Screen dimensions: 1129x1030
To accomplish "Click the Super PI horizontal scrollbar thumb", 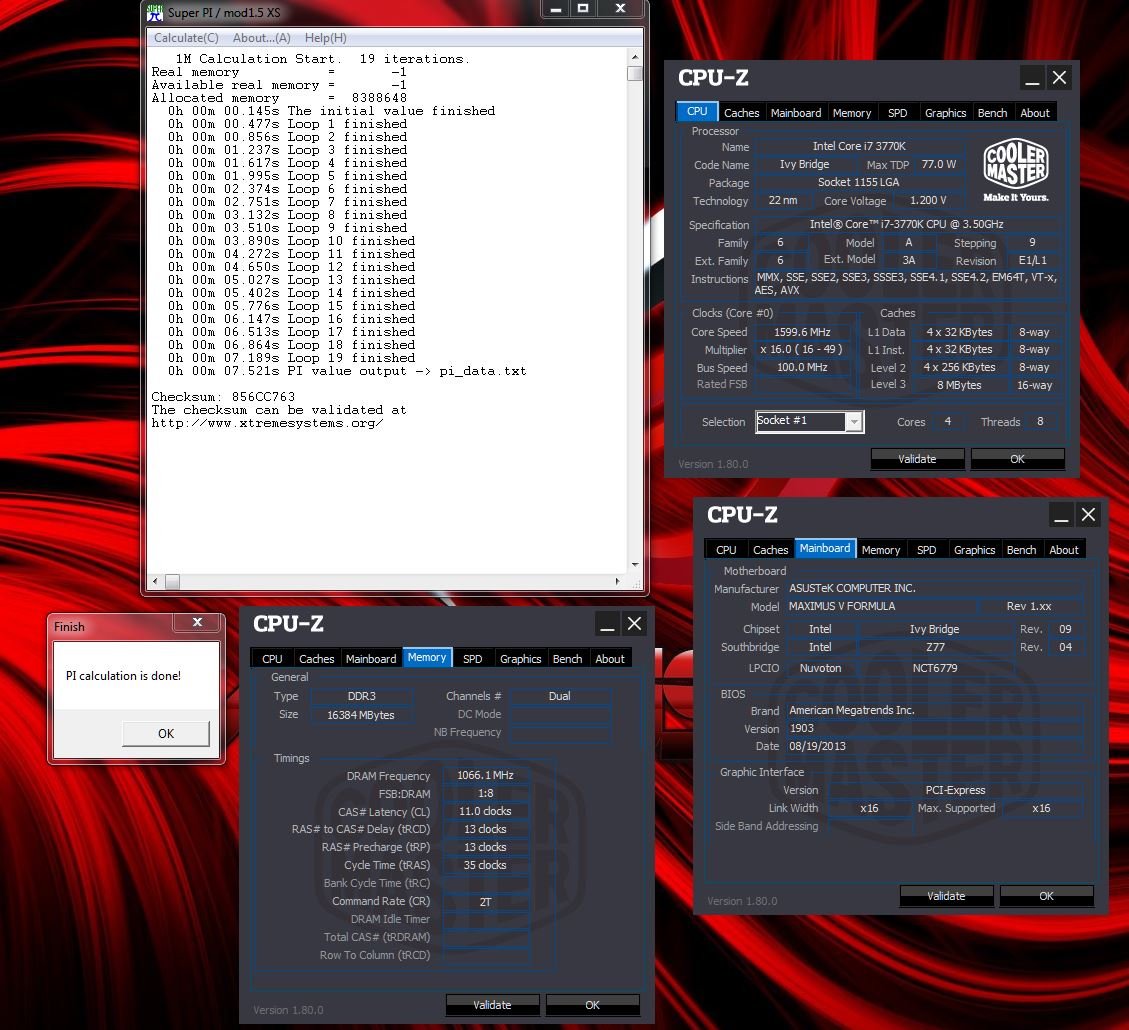I will coord(172,581).
